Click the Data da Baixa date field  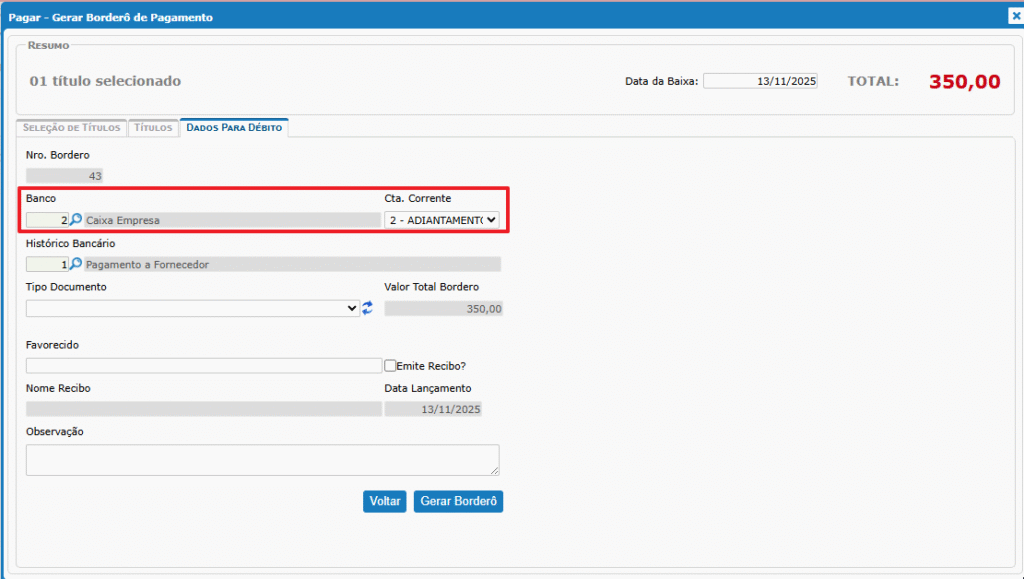tap(760, 81)
